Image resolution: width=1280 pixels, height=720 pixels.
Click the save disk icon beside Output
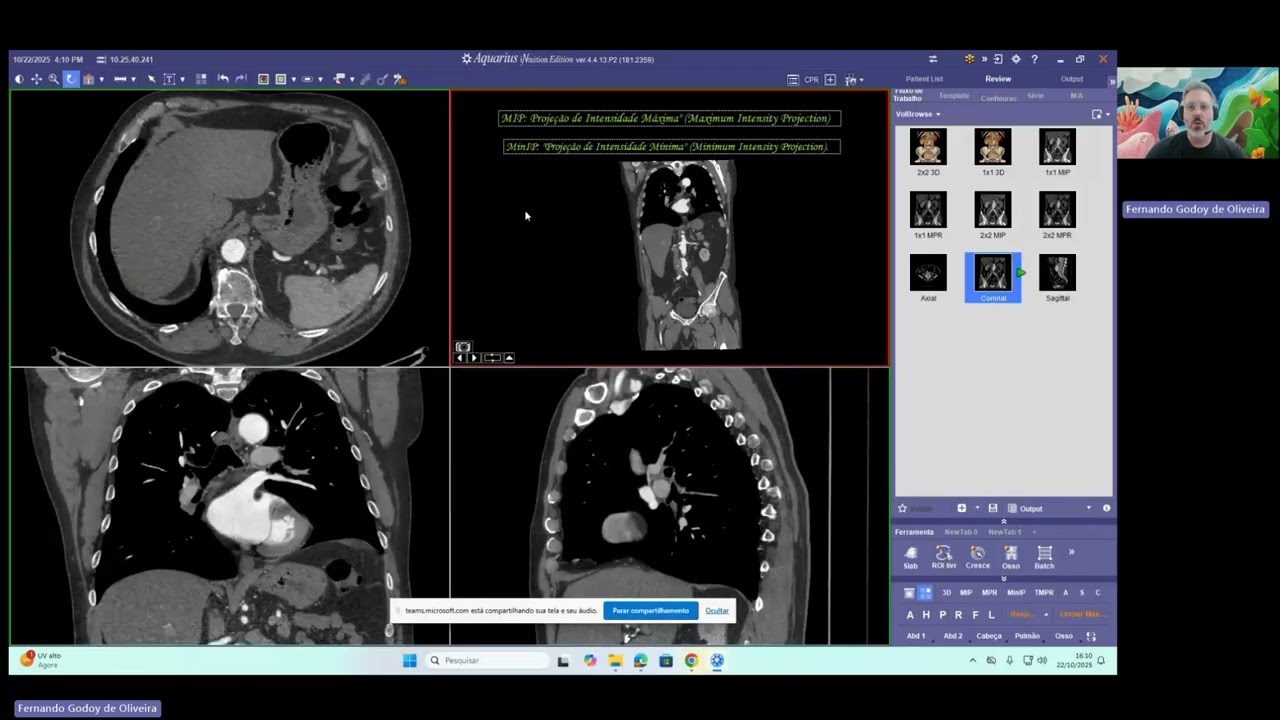pyautogui.click(x=993, y=508)
